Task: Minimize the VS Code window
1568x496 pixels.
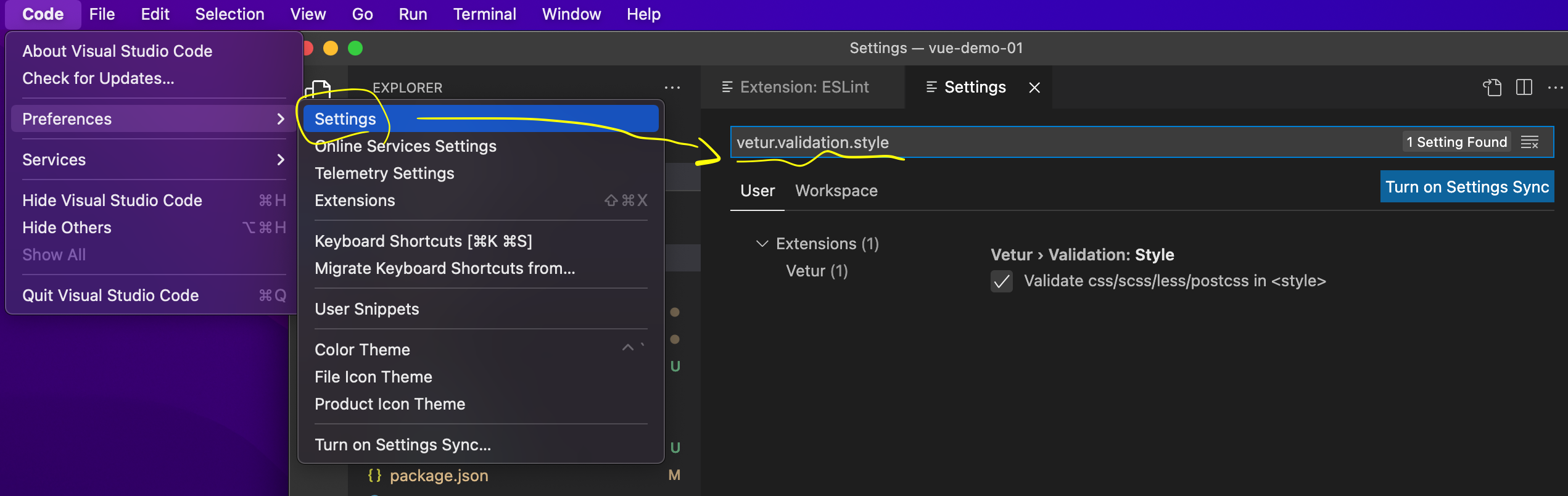Action: pos(331,48)
